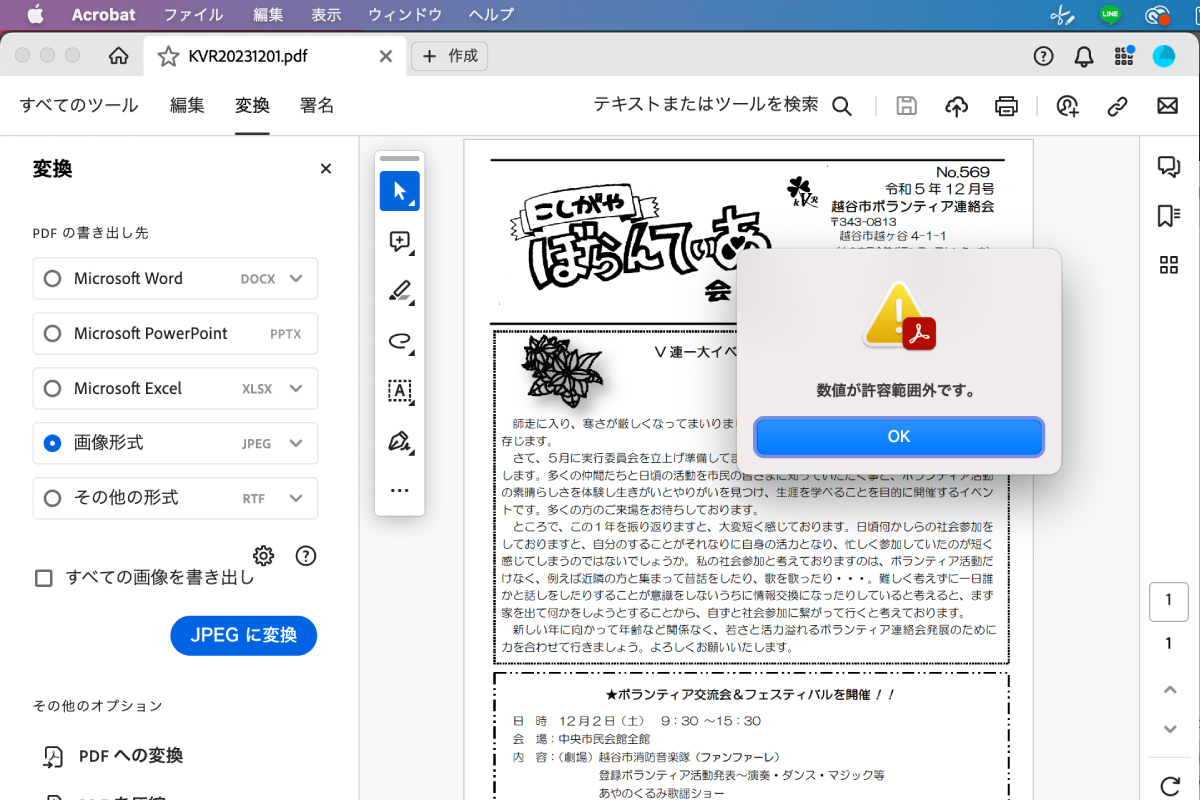
Task: Expand the DOCX format dropdown
Action: 296,279
